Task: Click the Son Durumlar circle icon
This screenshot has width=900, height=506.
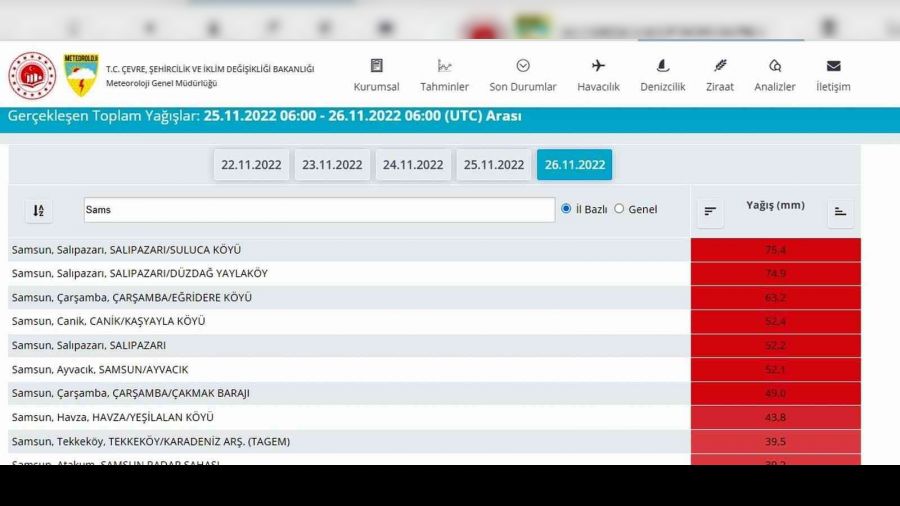Action: 523,66
